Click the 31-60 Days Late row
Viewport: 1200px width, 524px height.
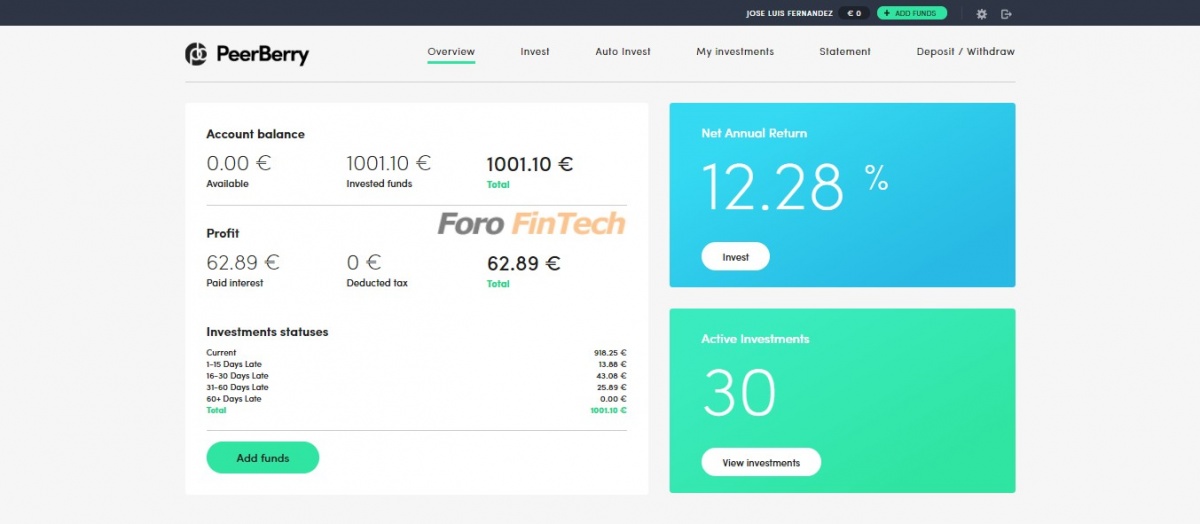(416, 387)
